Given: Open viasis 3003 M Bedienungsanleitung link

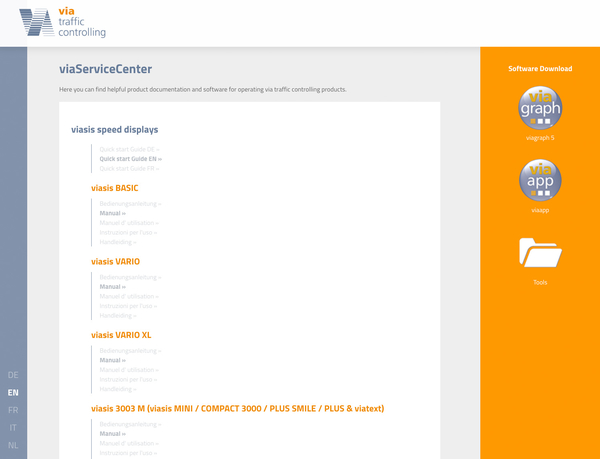Looking at the screenshot, I should click(x=130, y=424).
